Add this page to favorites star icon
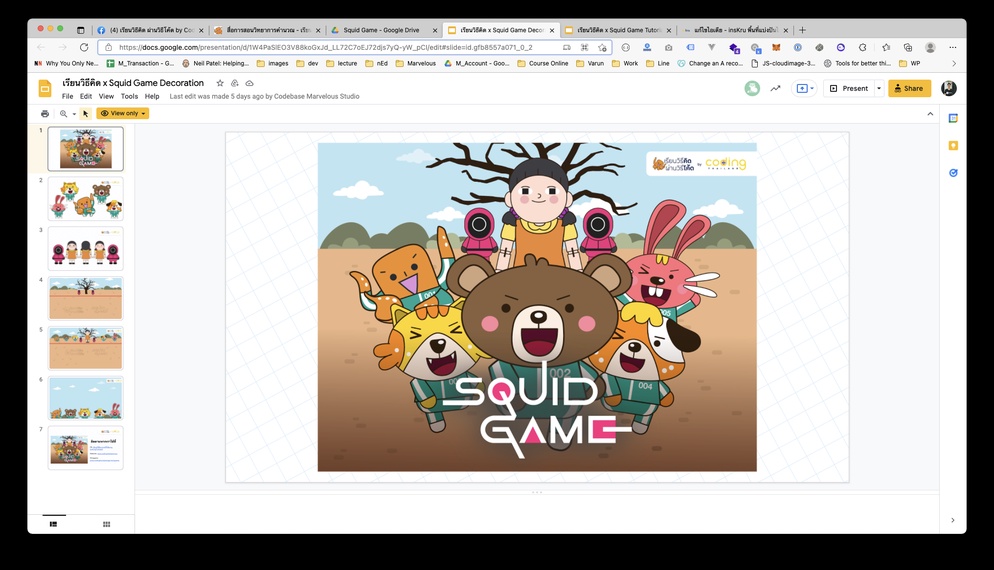This screenshot has height=570, width=994. point(602,48)
